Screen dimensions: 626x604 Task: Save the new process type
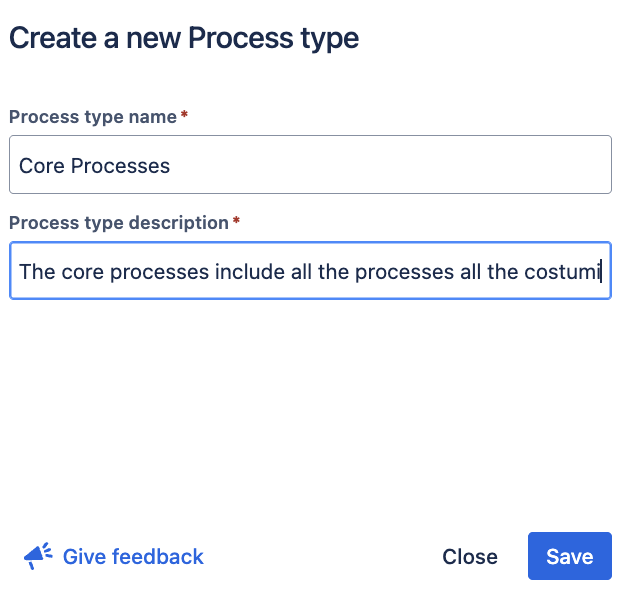(x=569, y=557)
